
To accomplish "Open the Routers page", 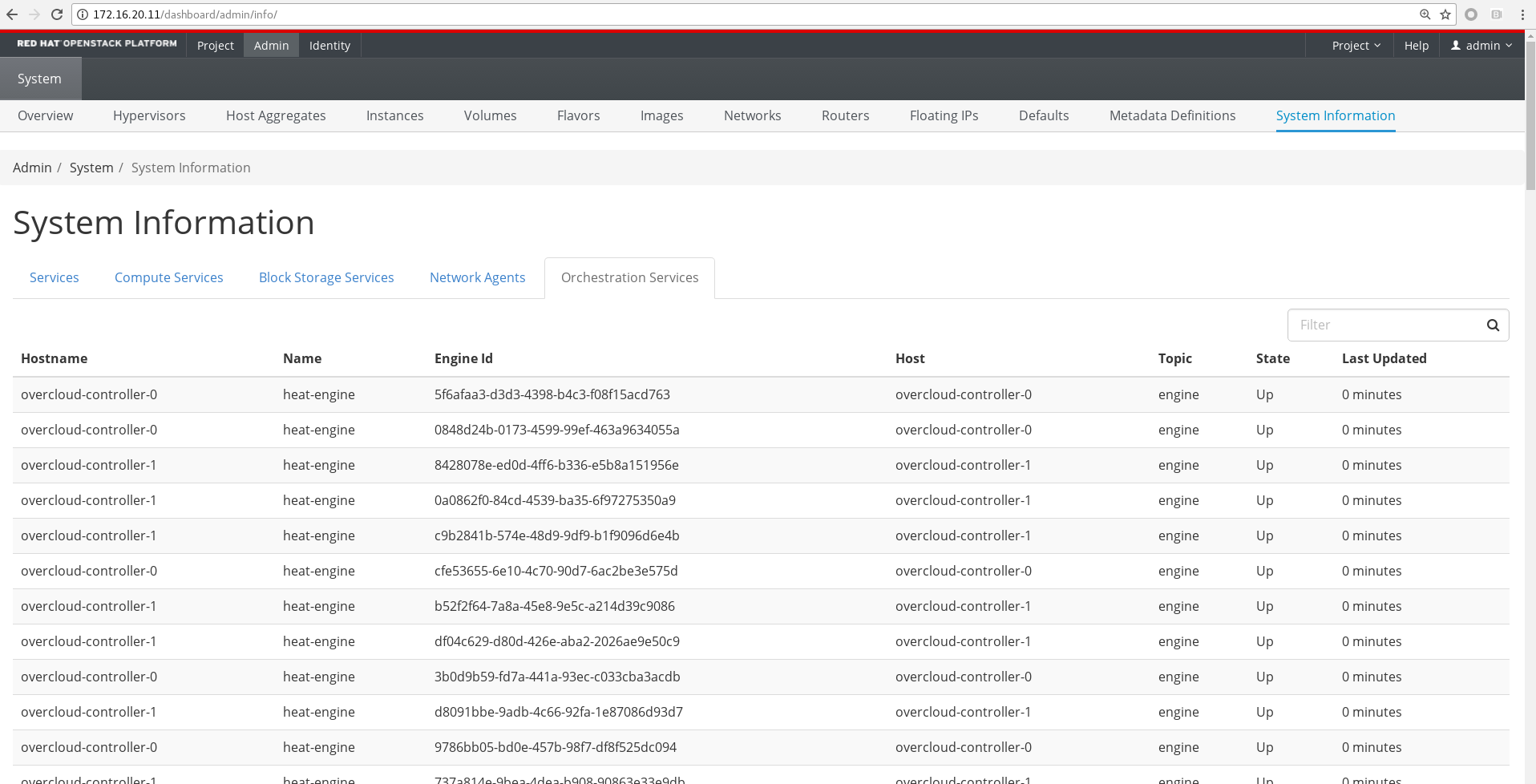I will click(x=846, y=115).
